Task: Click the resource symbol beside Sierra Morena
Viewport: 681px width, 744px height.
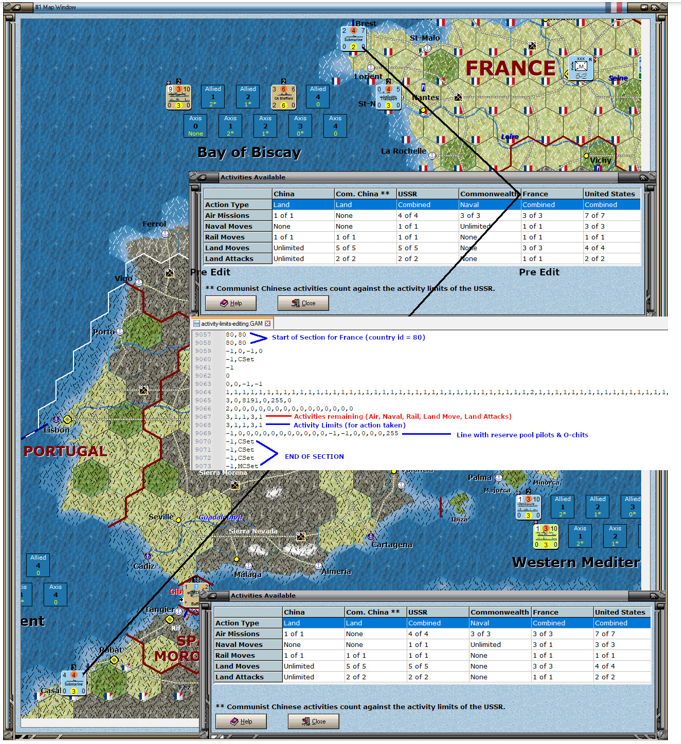Action: (x=234, y=485)
